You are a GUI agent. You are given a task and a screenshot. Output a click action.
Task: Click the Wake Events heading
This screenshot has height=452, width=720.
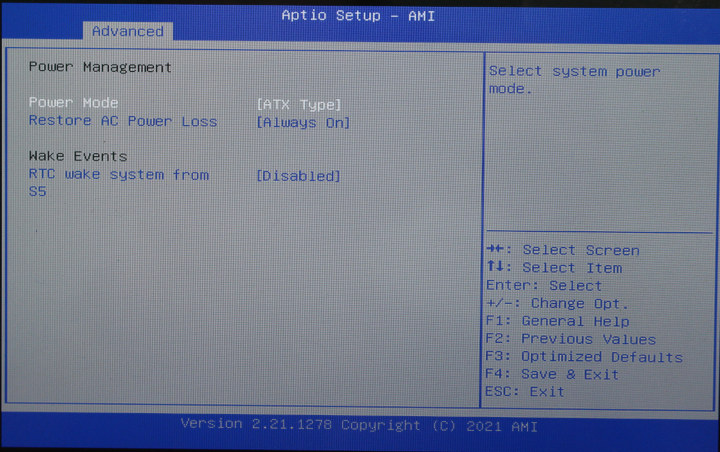(78, 156)
